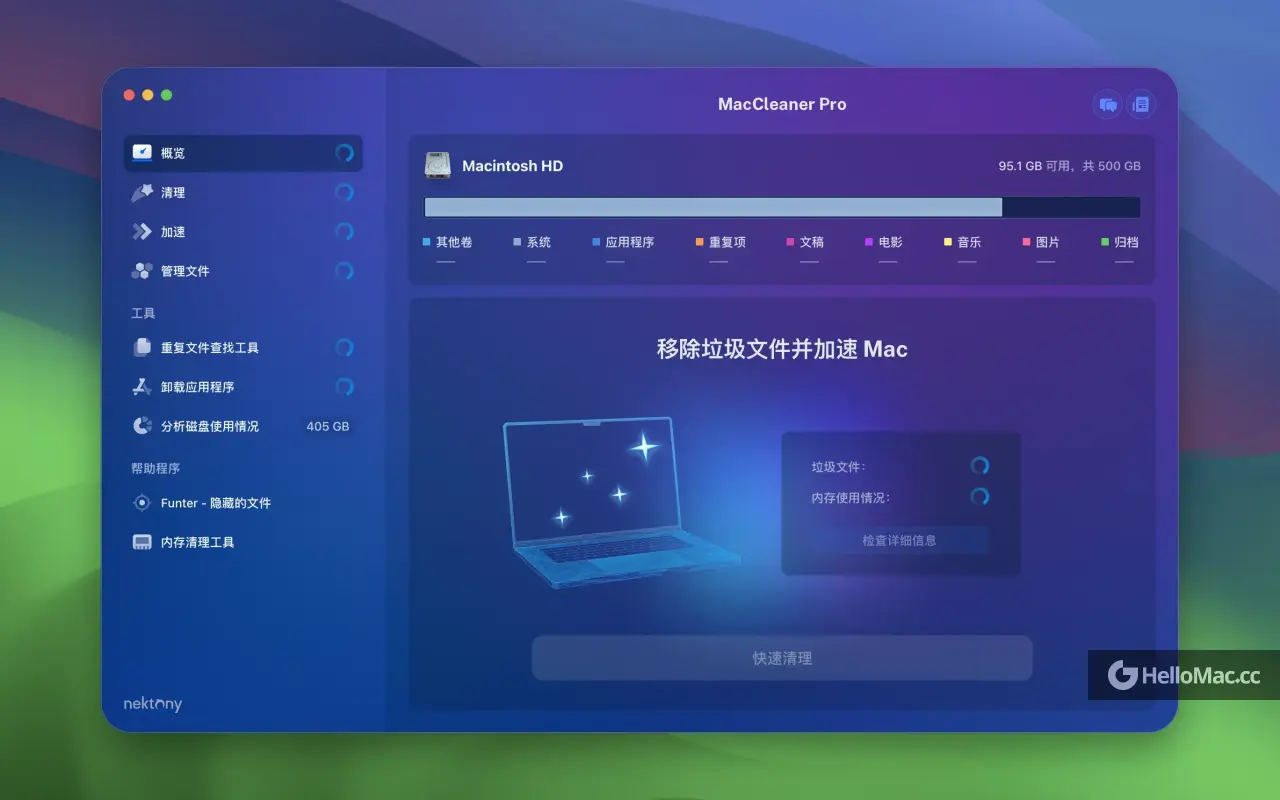Open the news list icon in header
The width and height of the screenshot is (1280, 800).
1141,104
